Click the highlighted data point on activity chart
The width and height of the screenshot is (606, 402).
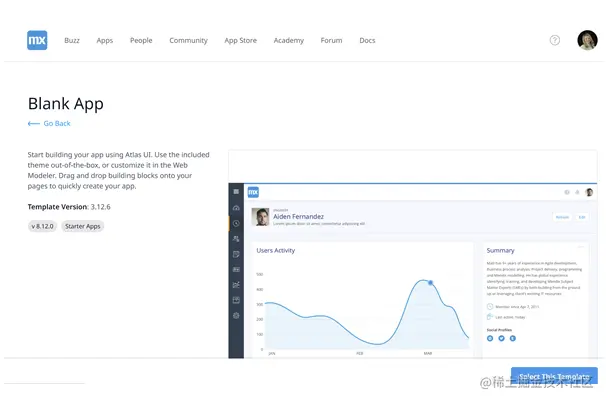(x=431, y=283)
